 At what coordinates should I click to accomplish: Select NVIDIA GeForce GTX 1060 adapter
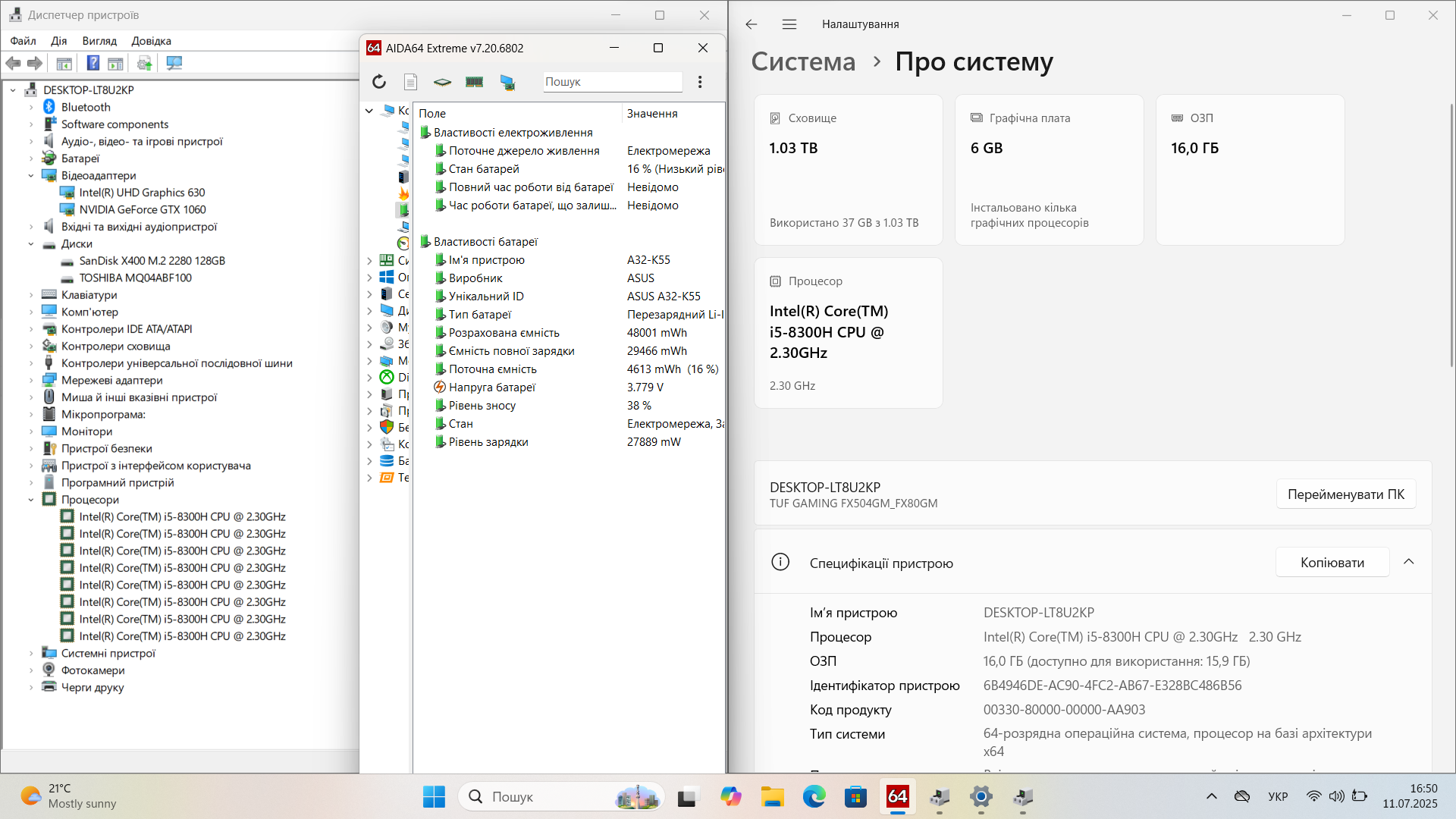143,210
